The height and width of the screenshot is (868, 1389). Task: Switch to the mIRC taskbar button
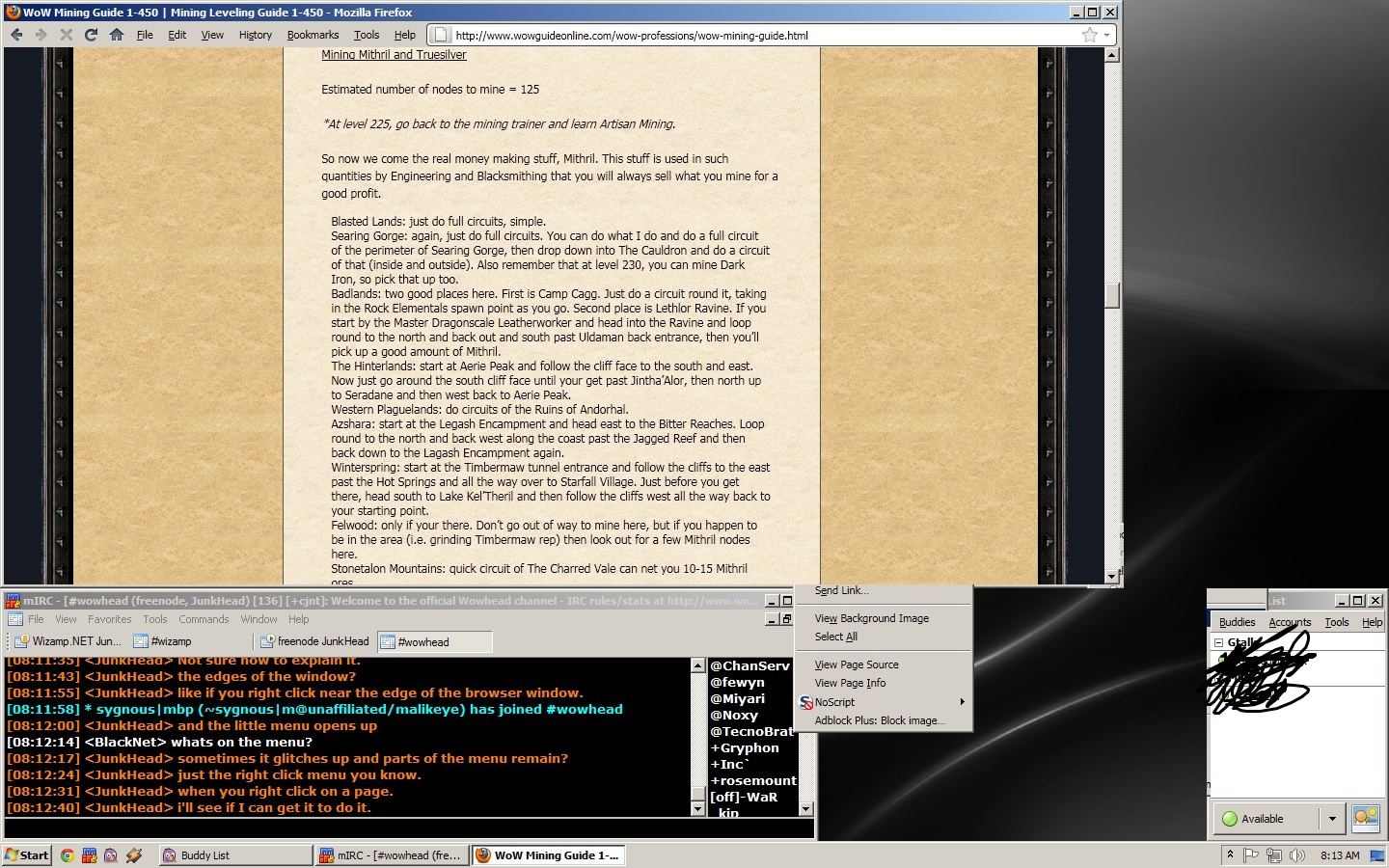[391, 855]
